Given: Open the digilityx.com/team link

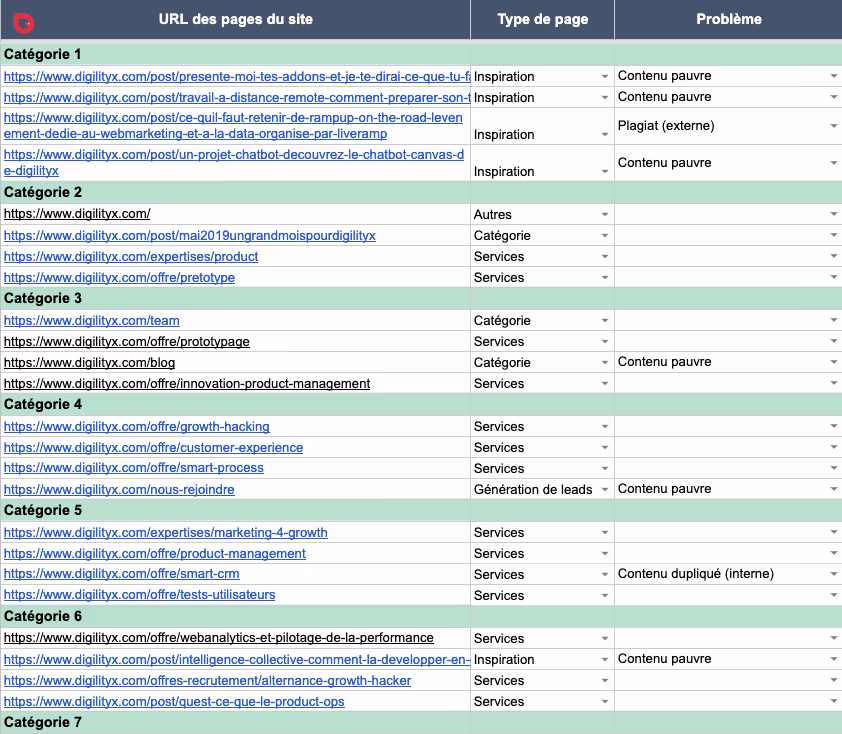Looking at the screenshot, I should 91,321.
